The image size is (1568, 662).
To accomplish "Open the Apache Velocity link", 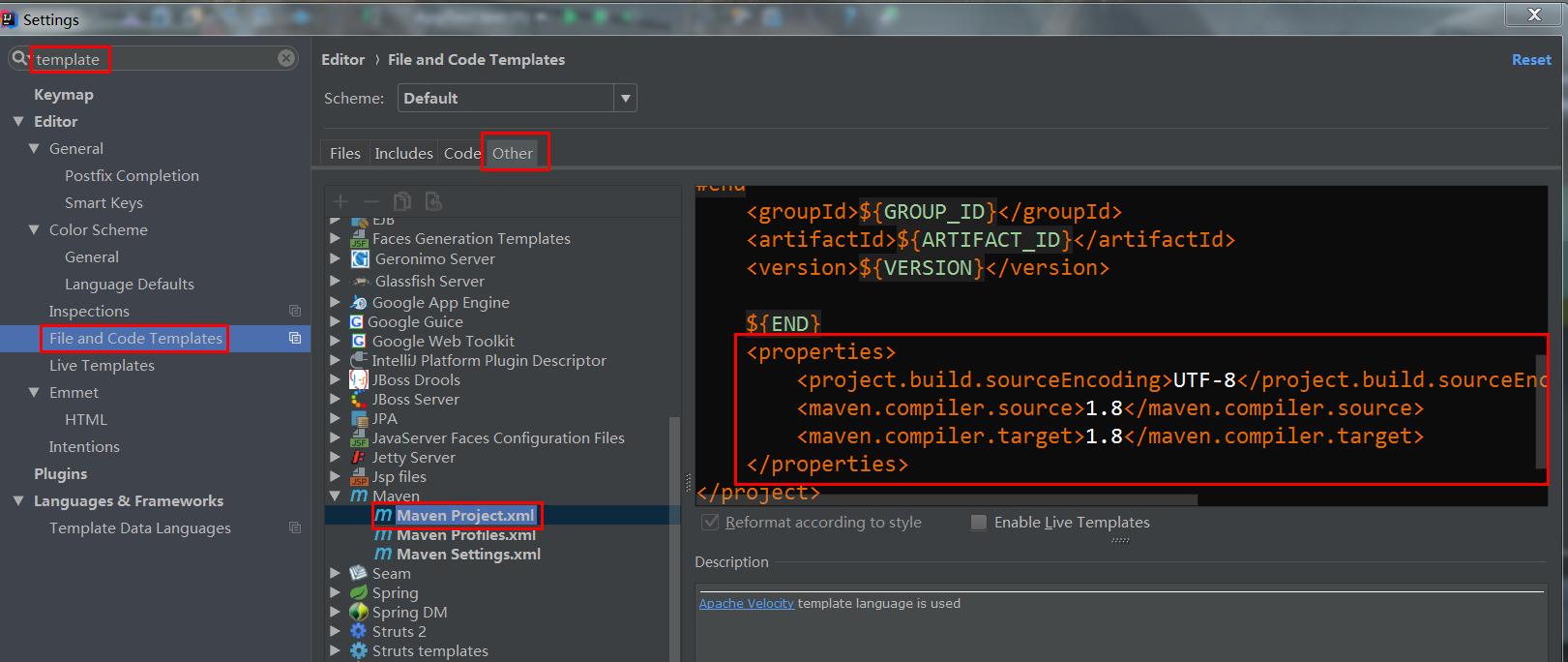I will coord(747,603).
